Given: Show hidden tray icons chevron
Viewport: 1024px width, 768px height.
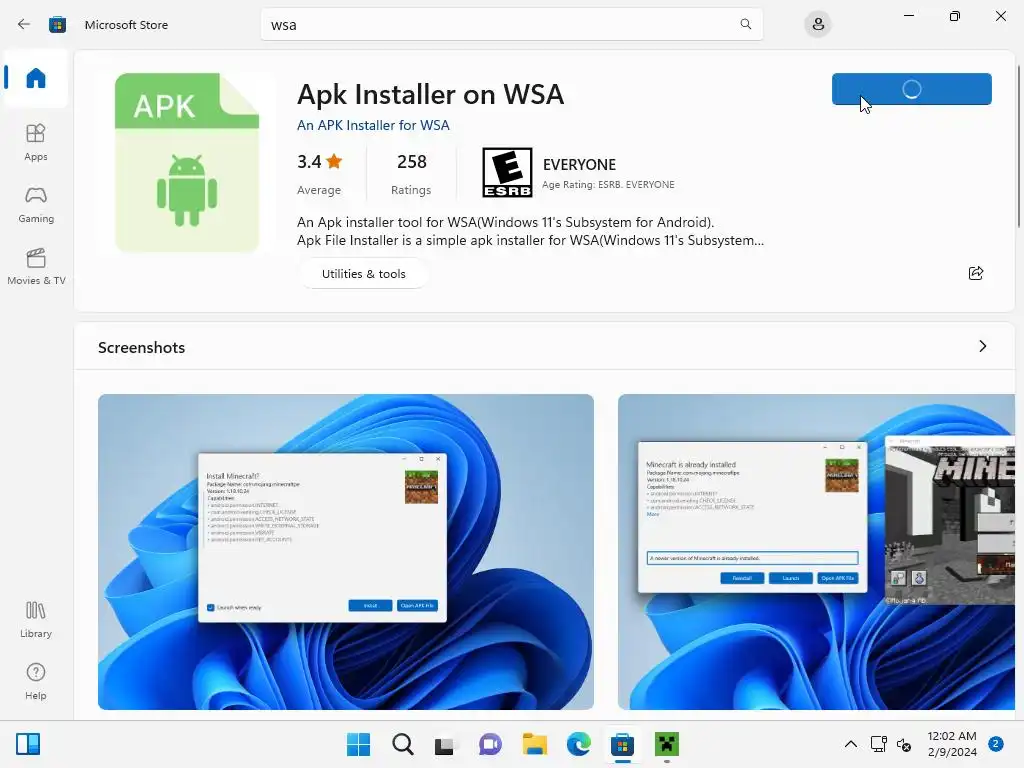Looking at the screenshot, I should click(x=850, y=744).
